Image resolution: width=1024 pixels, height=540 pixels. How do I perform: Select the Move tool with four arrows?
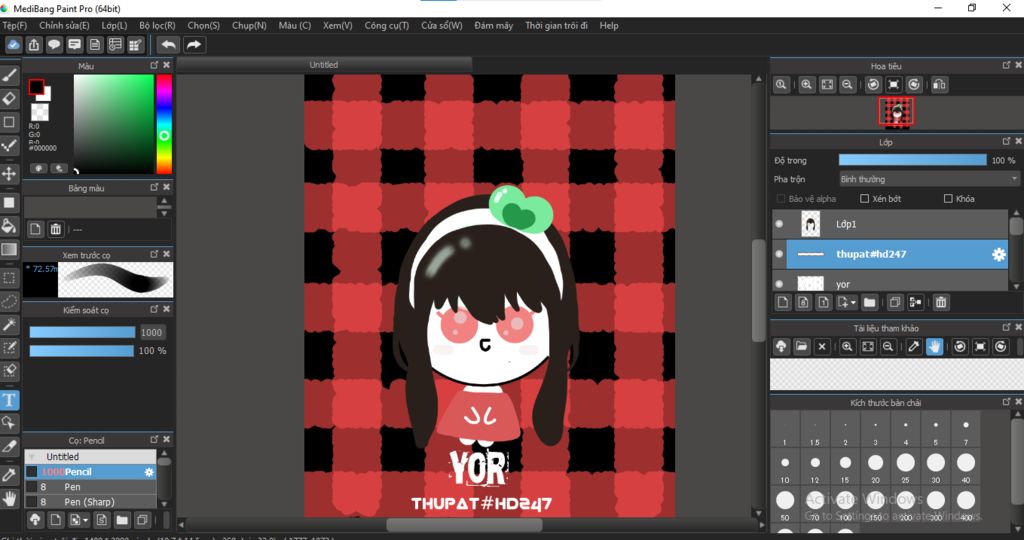click(x=9, y=174)
